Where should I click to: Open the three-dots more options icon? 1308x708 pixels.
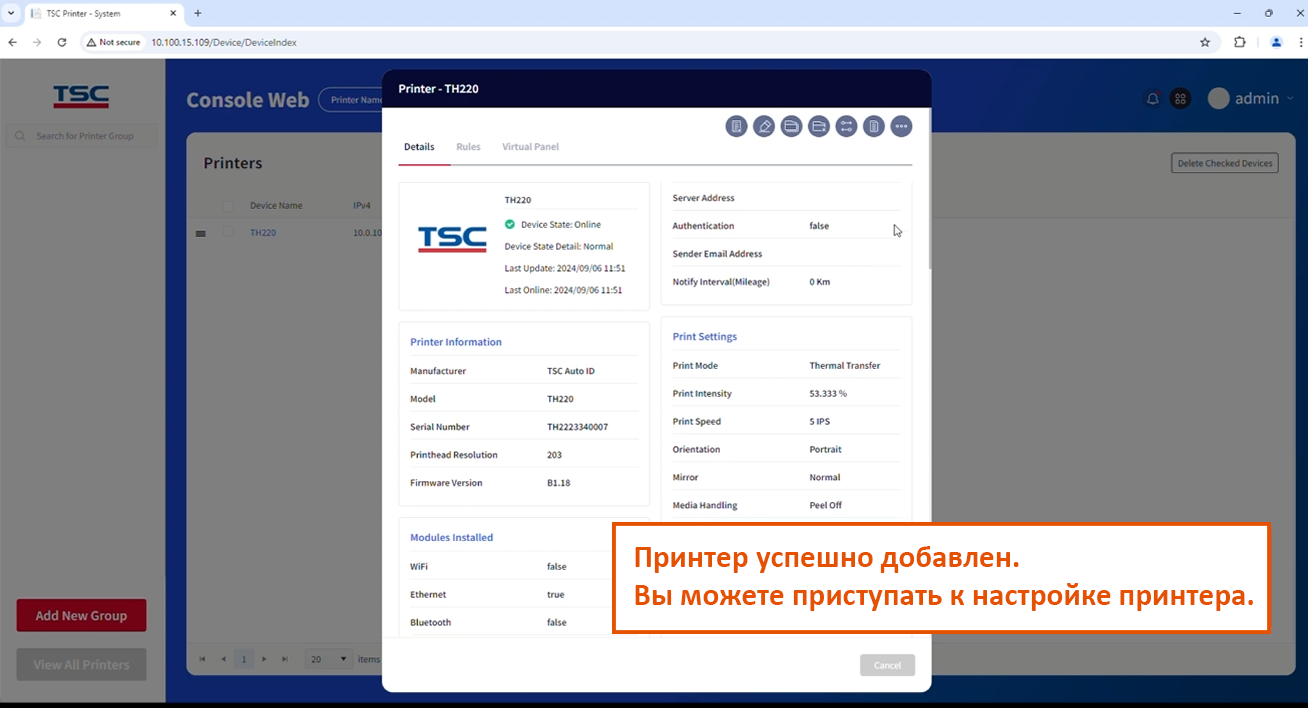coord(901,127)
